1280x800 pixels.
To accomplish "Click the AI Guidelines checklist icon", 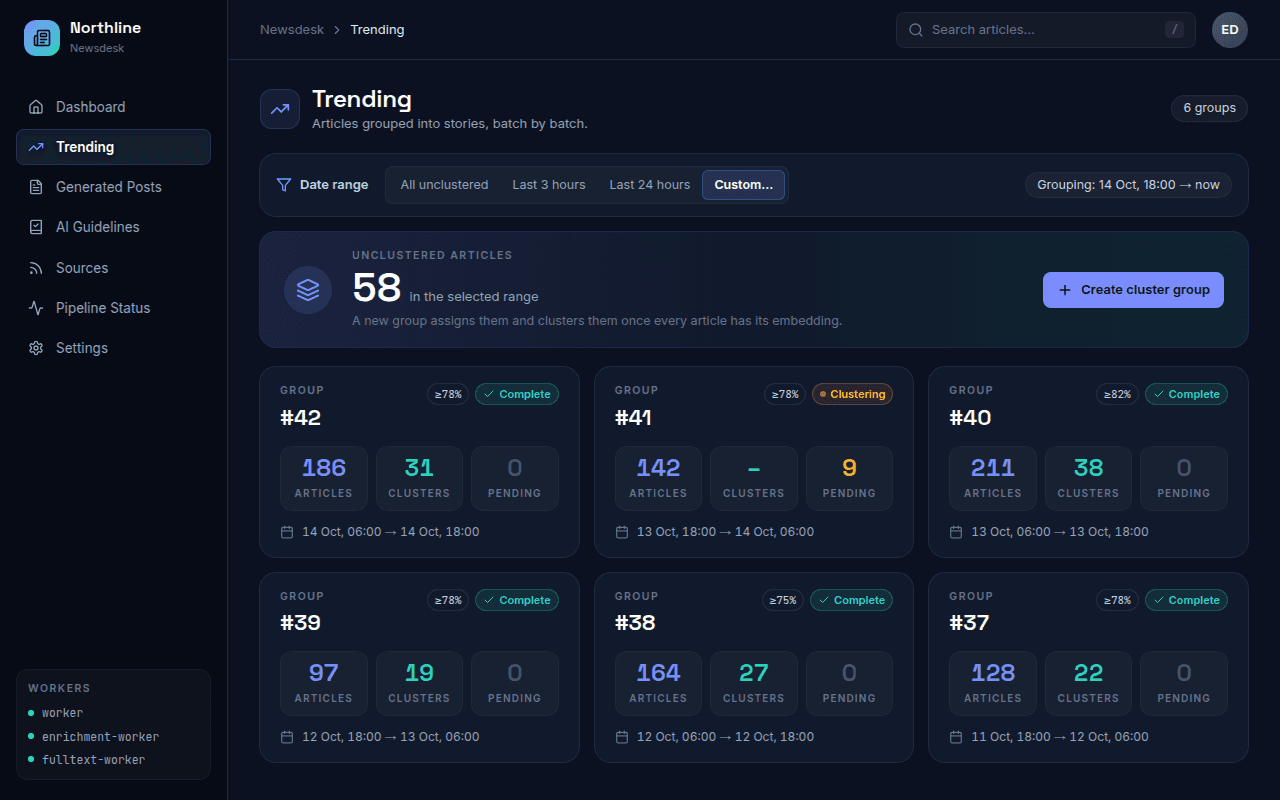I will 36,227.
